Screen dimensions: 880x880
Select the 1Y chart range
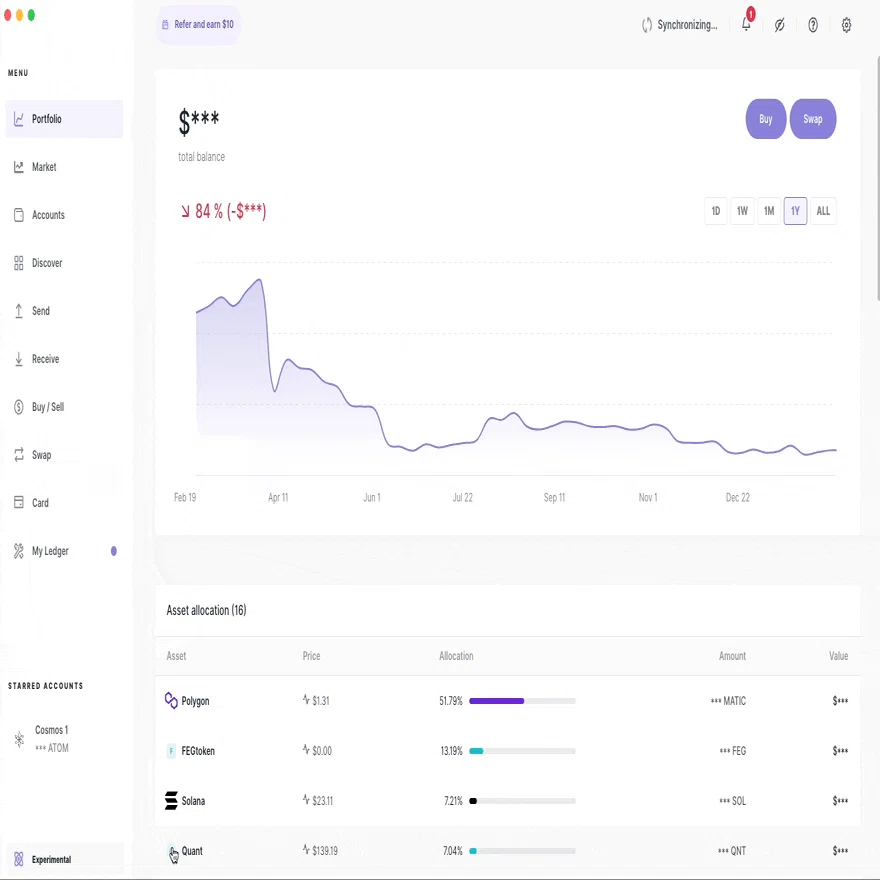click(x=795, y=211)
